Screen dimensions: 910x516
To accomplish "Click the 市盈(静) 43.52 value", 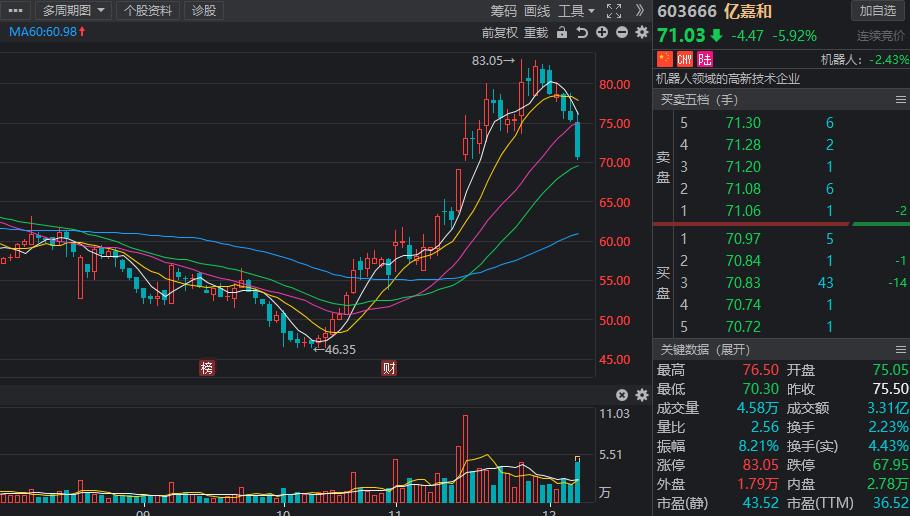I will tap(760, 503).
